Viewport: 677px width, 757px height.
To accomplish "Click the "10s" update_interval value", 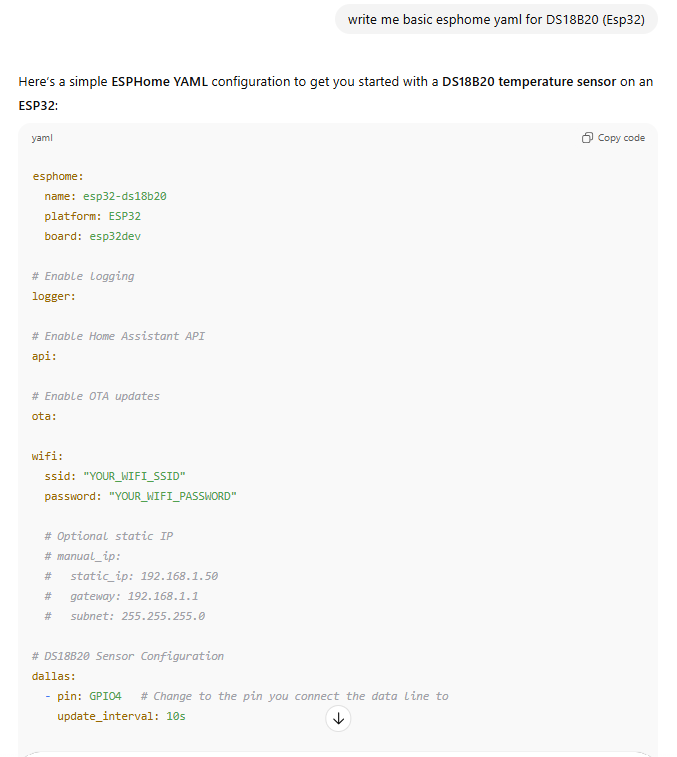I will pyautogui.click(x=176, y=716).
